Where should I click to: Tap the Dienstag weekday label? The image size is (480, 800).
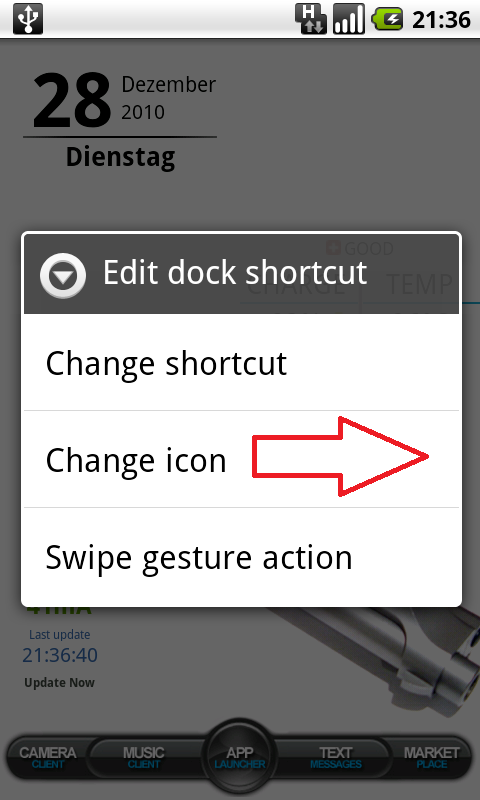pos(121,157)
